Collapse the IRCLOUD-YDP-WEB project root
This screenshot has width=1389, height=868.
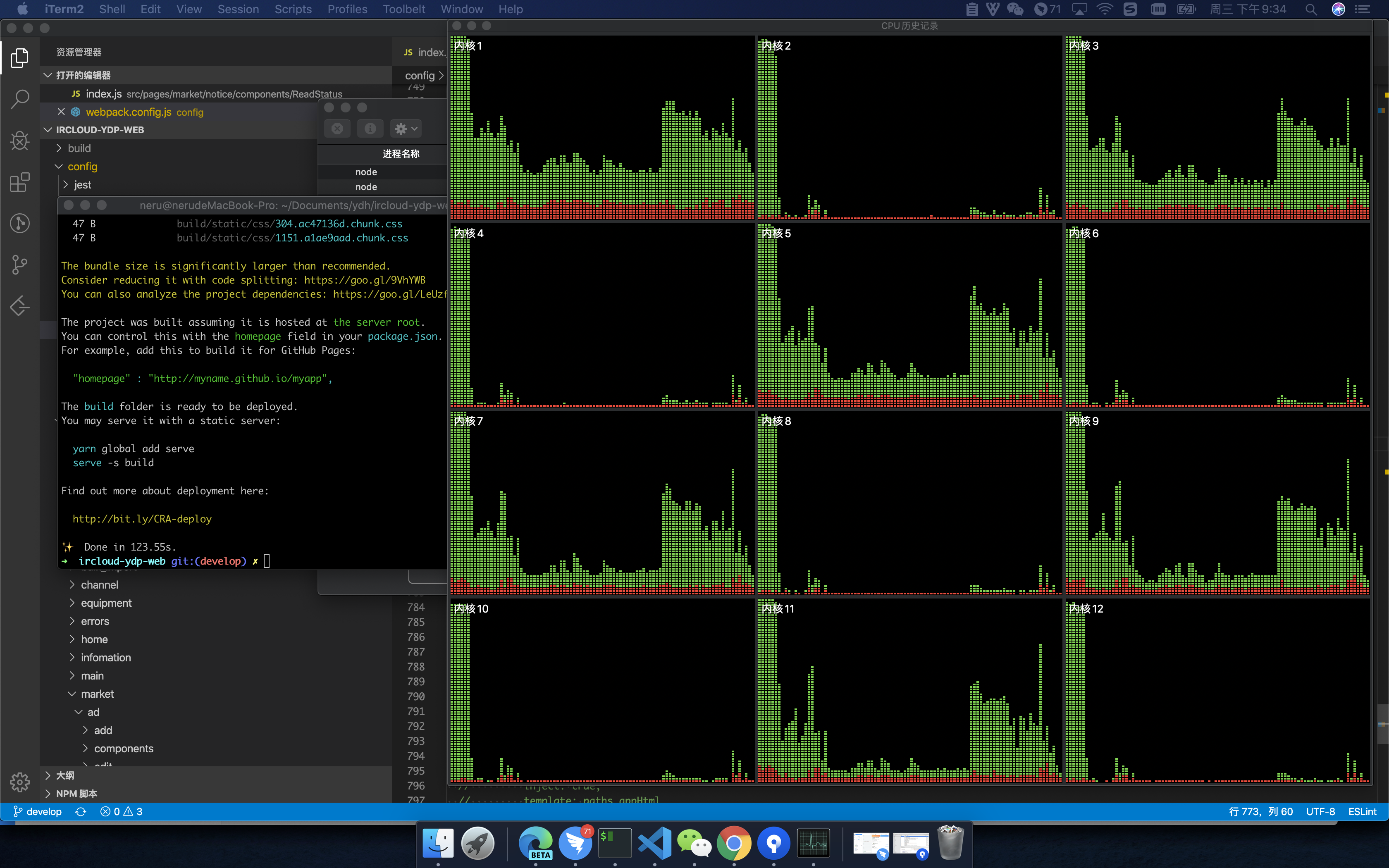(x=179, y=130)
